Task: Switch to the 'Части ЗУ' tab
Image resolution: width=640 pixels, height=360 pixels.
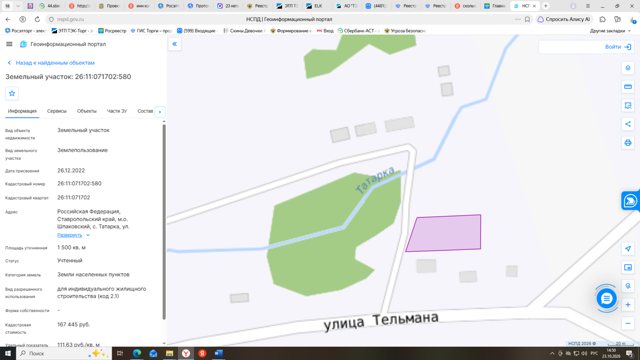Action: coord(117,111)
